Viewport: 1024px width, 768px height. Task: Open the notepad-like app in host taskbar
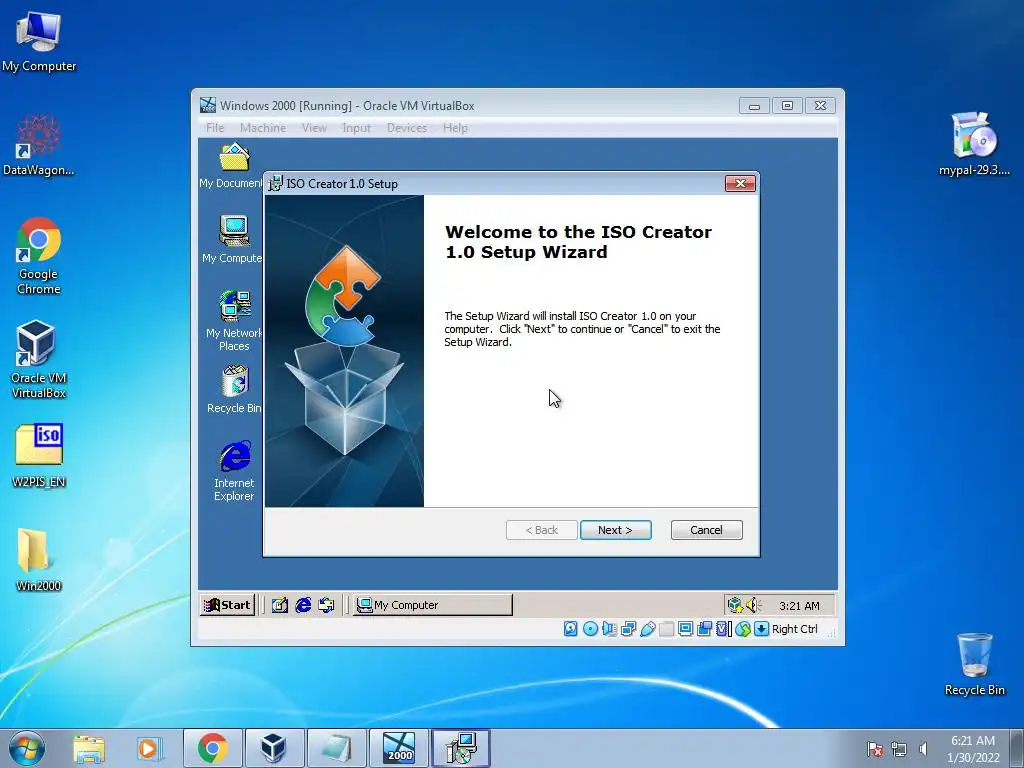coord(336,748)
